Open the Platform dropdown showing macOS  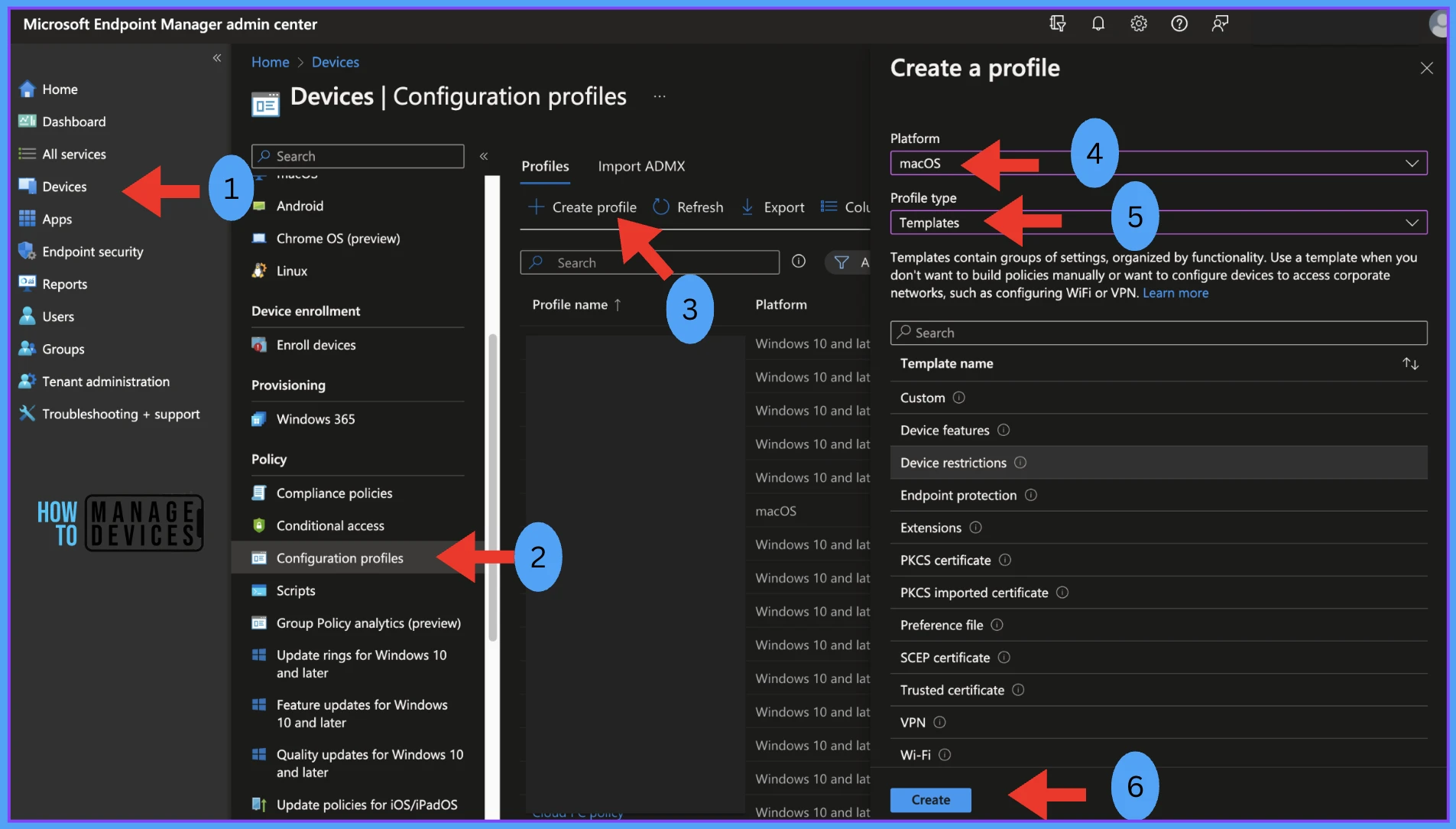coord(1159,163)
